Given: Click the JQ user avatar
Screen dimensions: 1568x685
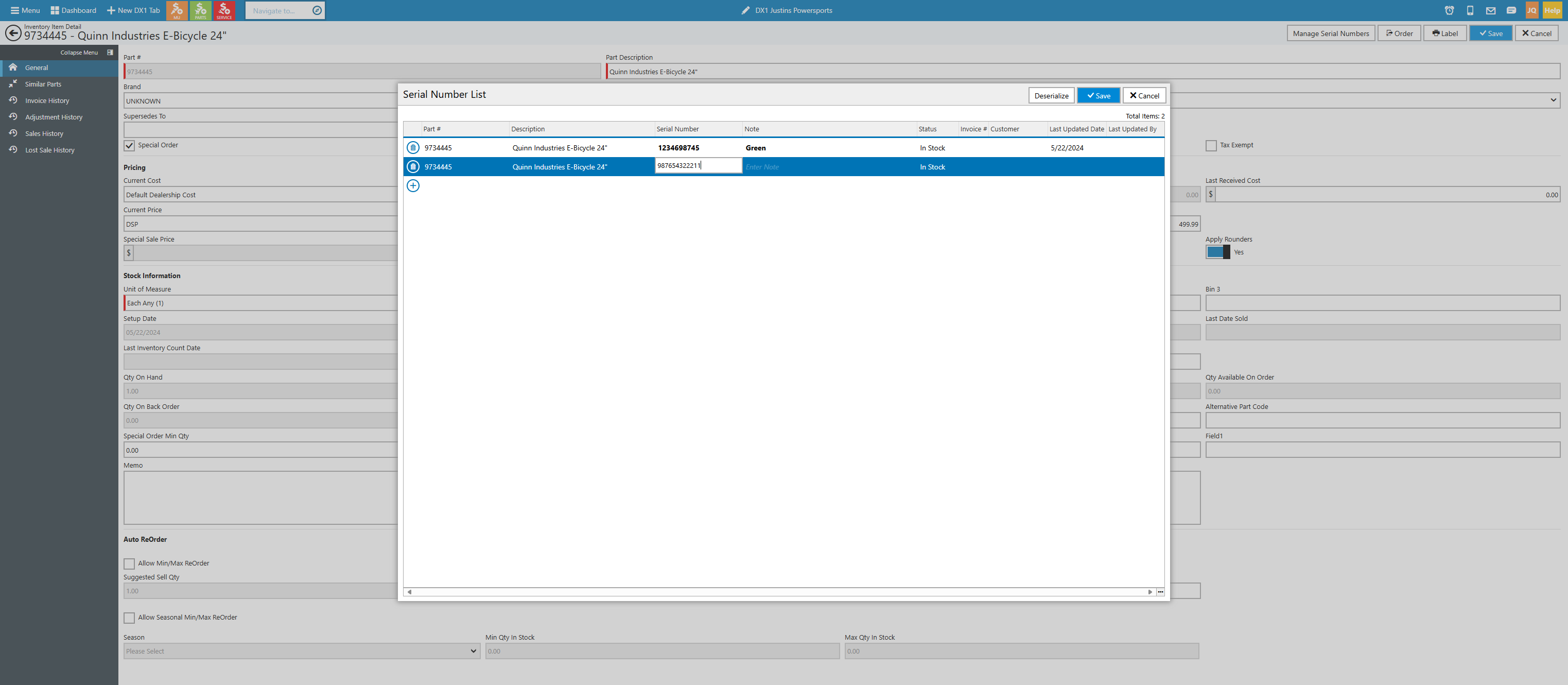Looking at the screenshot, I should (x=1531, y=10).
